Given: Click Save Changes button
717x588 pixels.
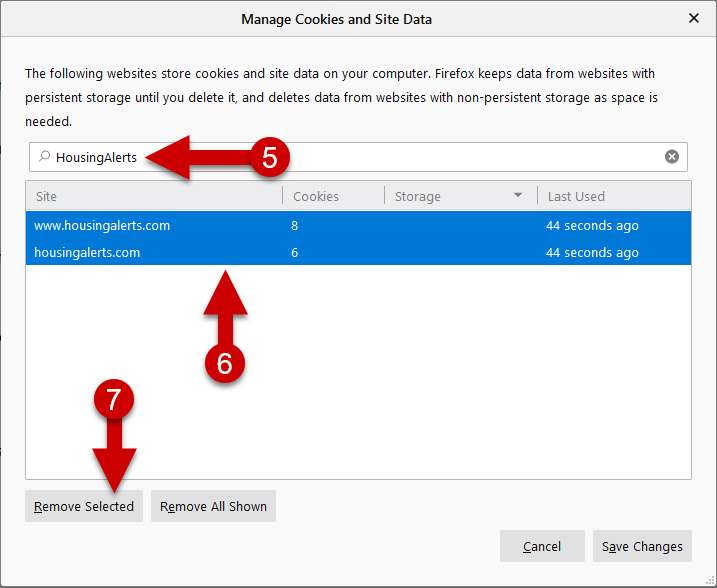Looking at the screenshot, I should pos(642,546).
